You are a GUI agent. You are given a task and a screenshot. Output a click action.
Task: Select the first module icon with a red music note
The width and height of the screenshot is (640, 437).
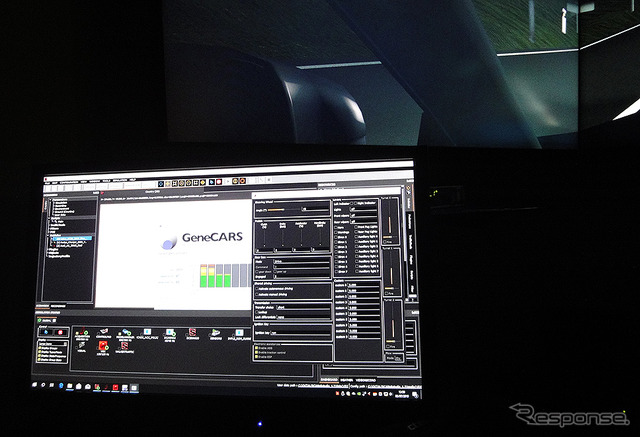click(x=83, y=330)
